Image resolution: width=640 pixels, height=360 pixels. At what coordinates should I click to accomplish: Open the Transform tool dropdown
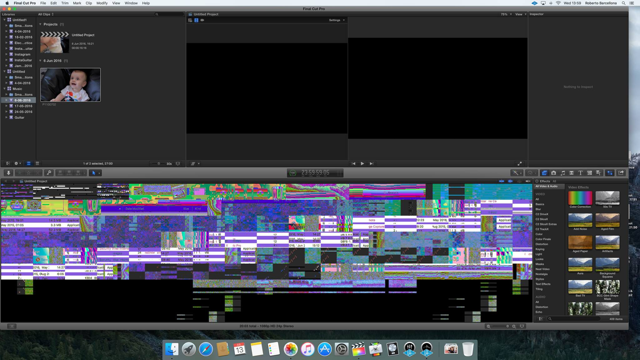[x=194, y=164]
